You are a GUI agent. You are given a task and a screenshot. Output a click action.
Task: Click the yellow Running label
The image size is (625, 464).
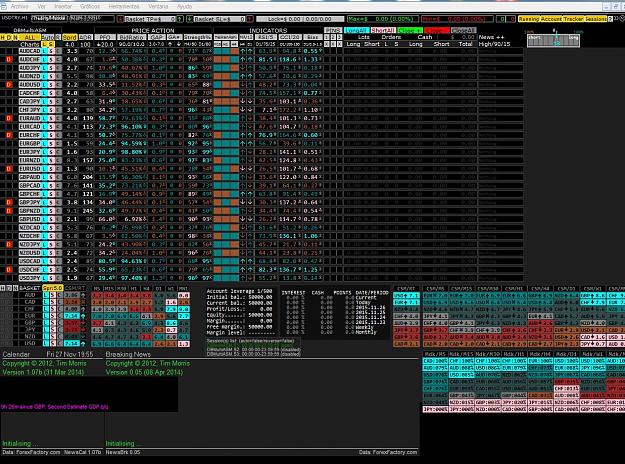(x=529, y=19)
